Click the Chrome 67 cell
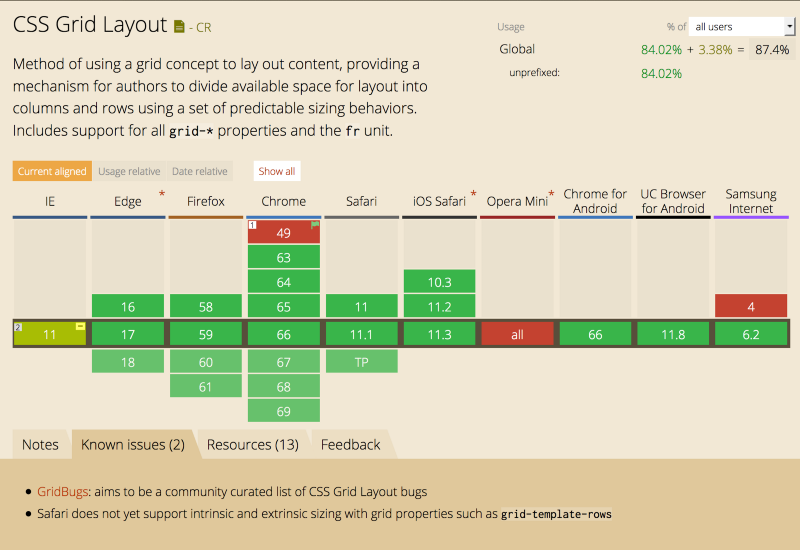Viewport: 800px width, 550px height. coord(284,362)
